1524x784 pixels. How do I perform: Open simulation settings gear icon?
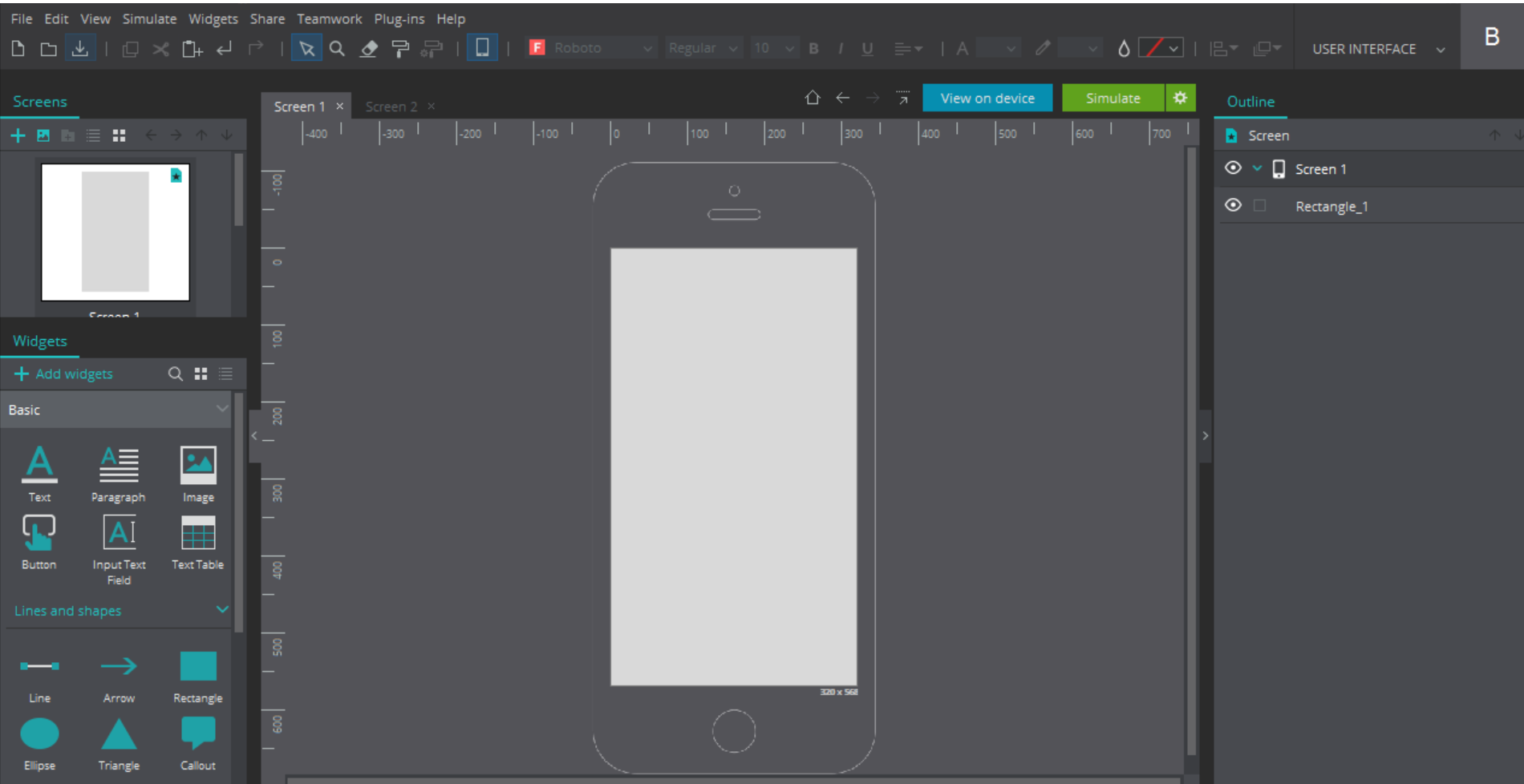[x=1180, y=98]
